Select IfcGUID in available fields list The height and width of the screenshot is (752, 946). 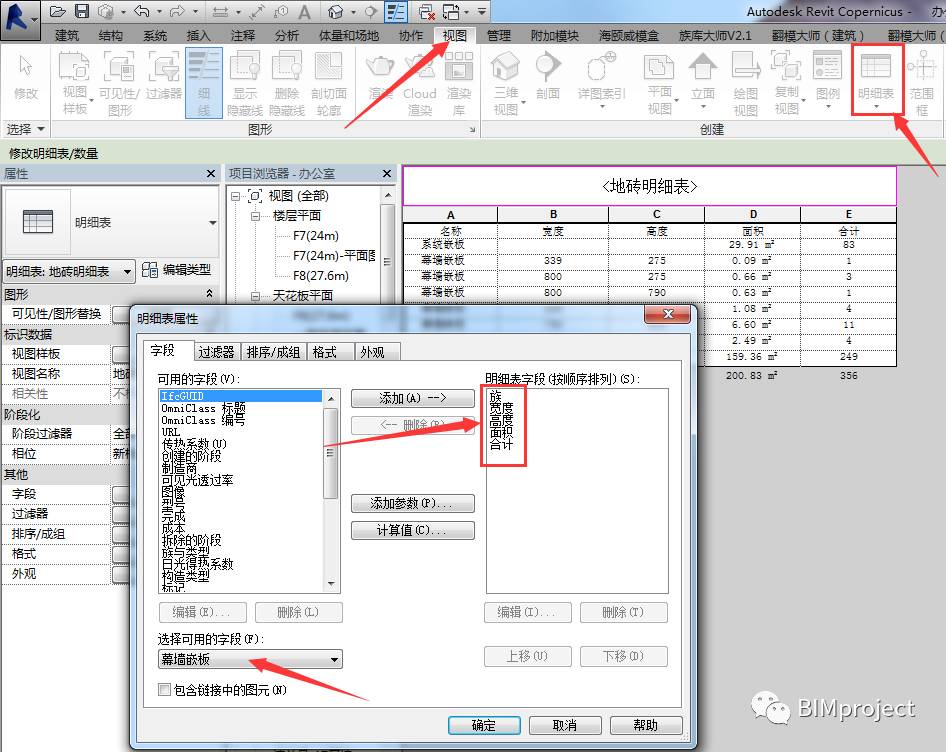[x=240, y=396]
